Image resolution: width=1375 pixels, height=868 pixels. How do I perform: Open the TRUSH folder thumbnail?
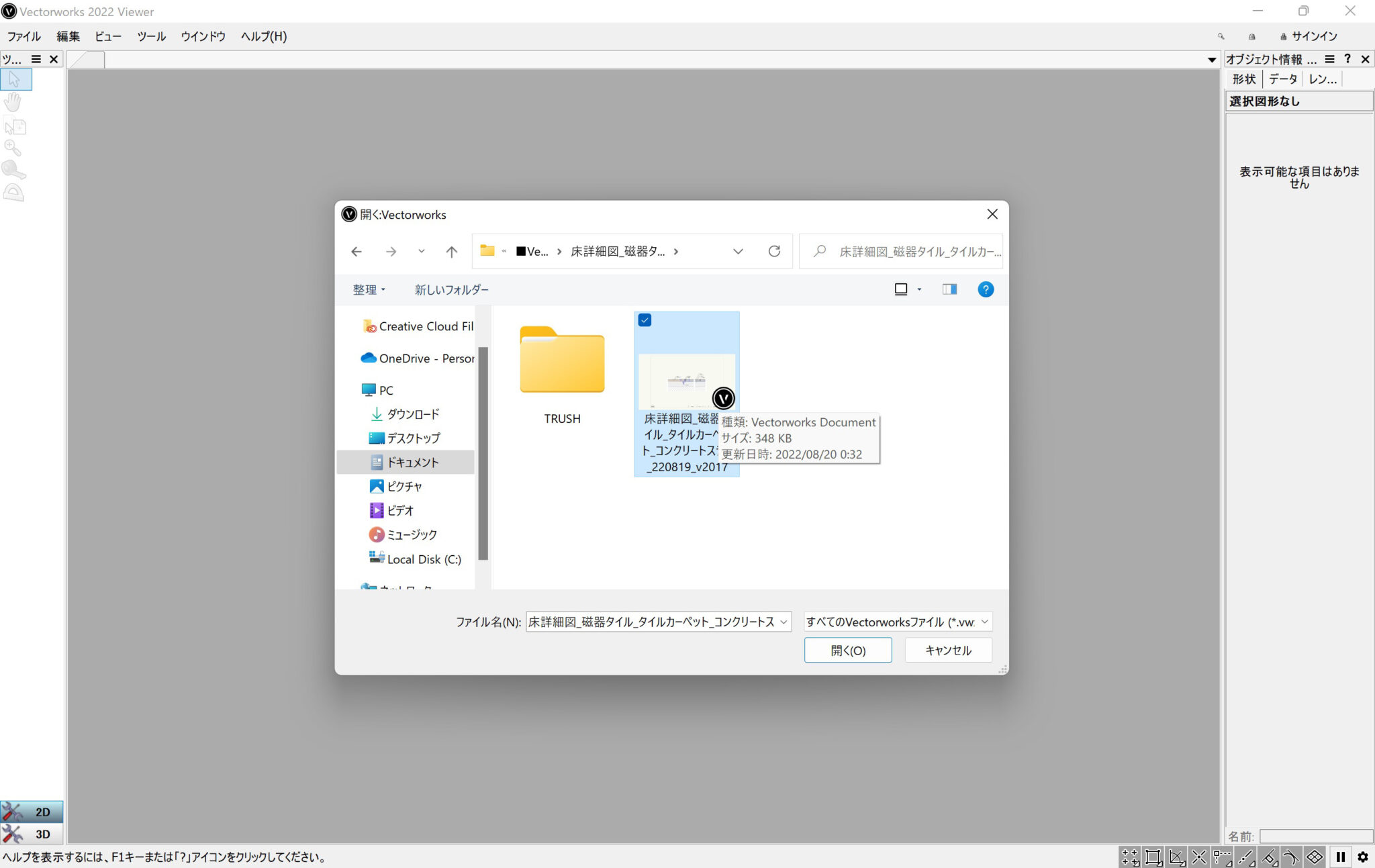pyautogui.click(x=561, y=363)
